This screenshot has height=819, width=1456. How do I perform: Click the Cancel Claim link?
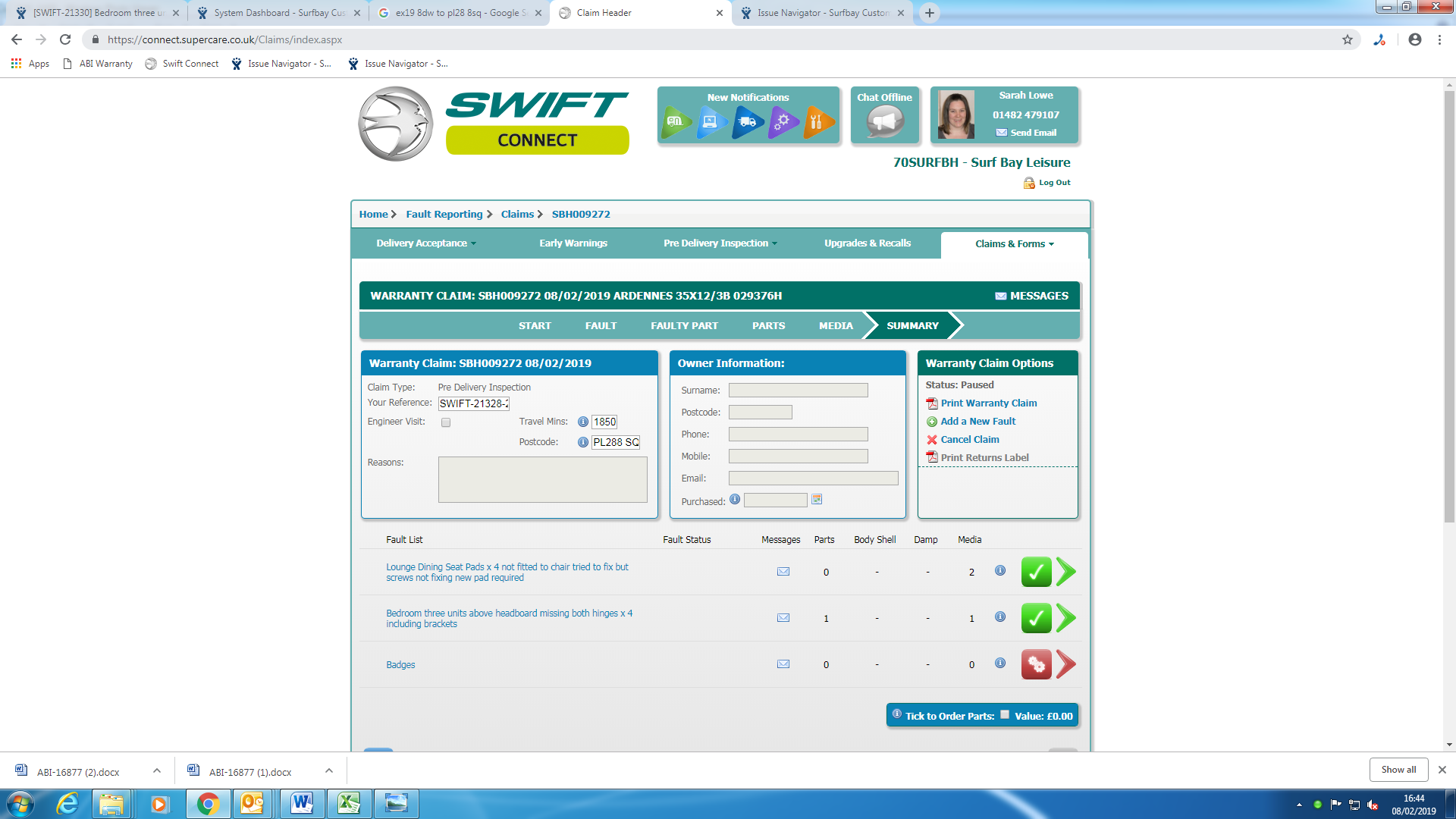point(970,440)
